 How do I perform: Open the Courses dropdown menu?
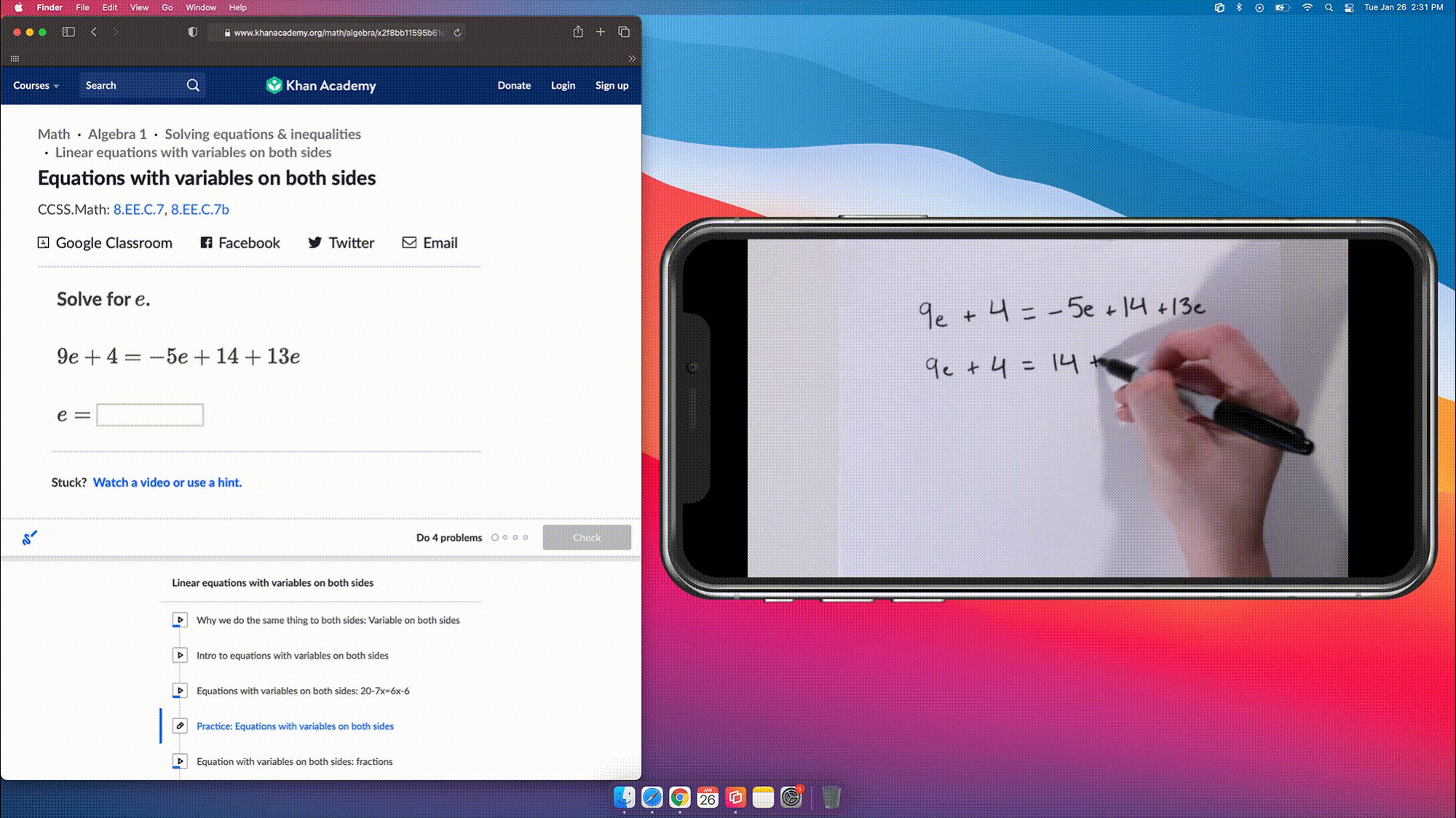(35, 85)
